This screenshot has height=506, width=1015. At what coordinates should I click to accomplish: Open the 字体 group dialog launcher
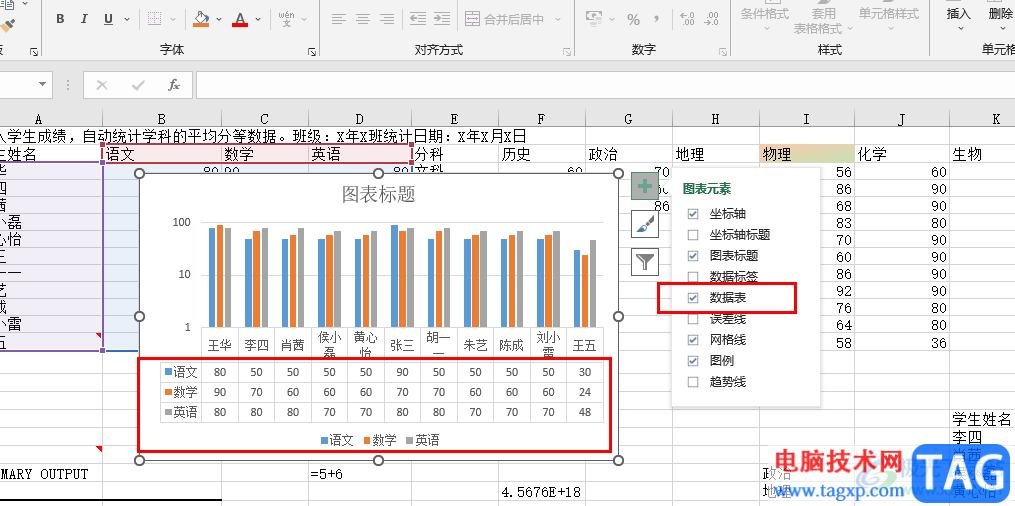click(312, 51)
